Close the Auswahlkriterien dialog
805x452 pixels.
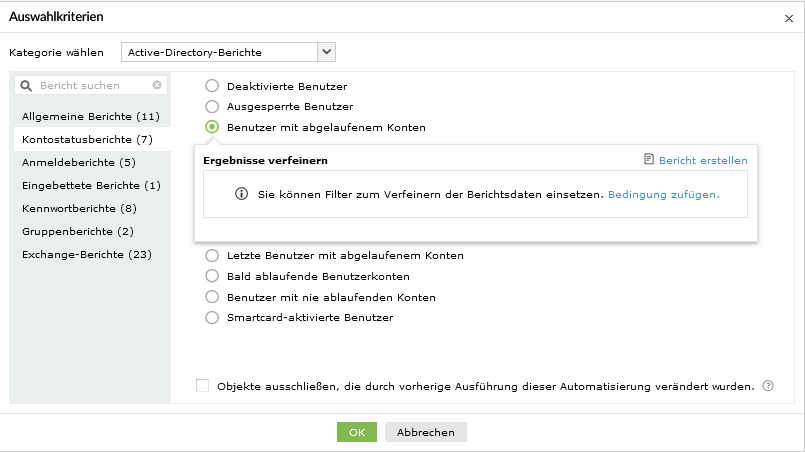click(789, 18)
